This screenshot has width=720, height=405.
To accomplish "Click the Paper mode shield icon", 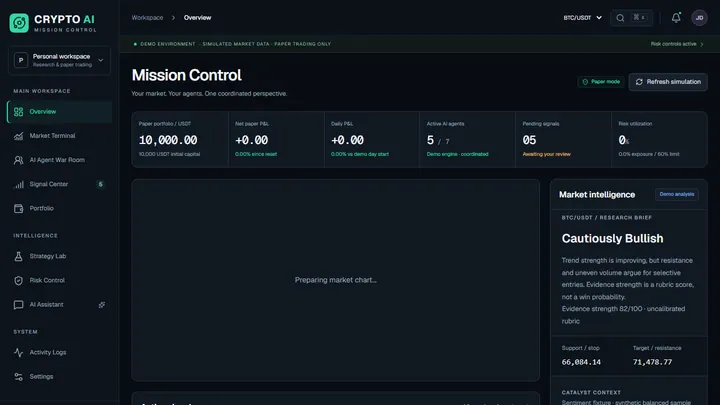I will (585, 82).
